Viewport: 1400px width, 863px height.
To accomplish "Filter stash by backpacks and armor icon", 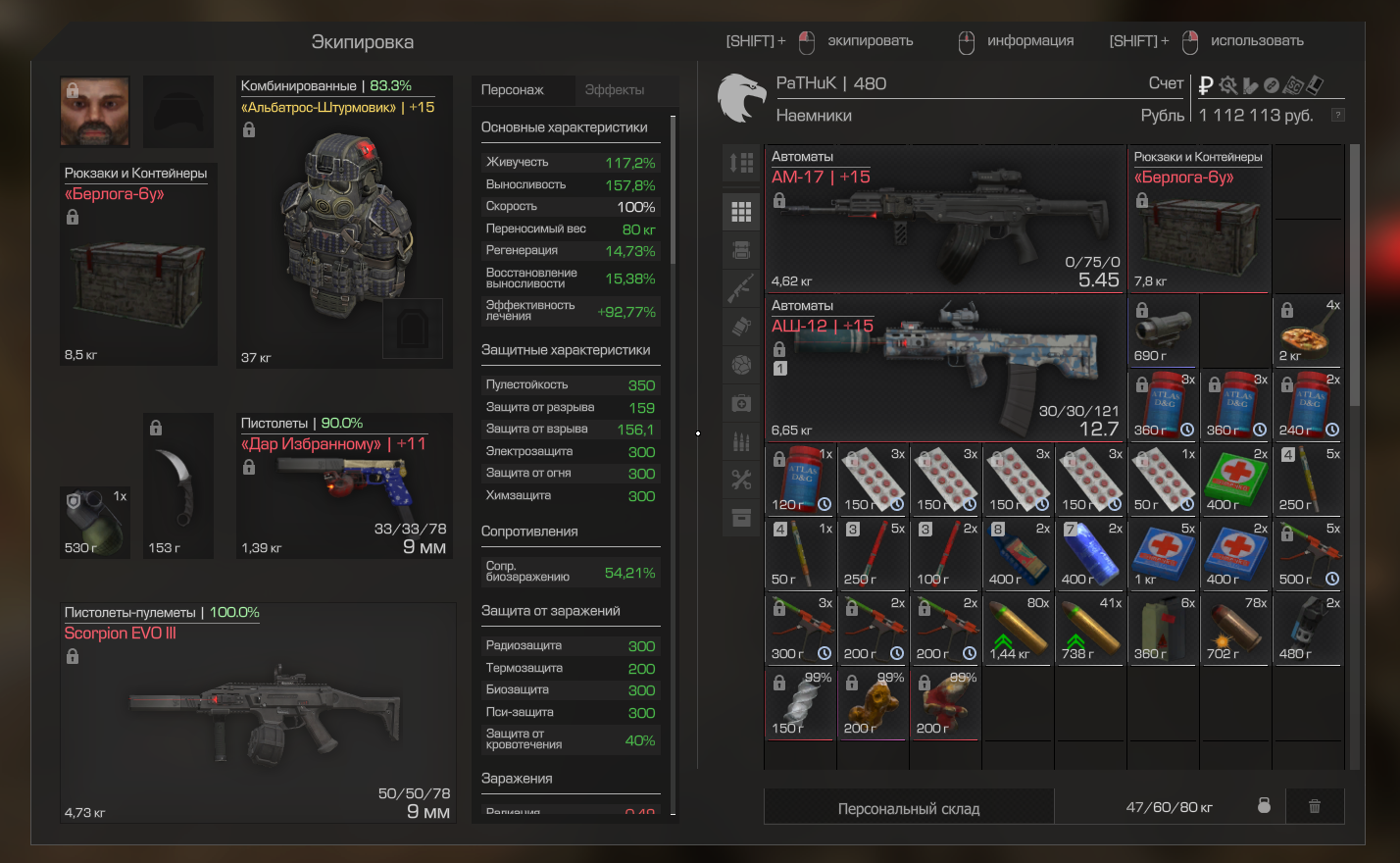I will pyautogui.click(x=741, y=250).
